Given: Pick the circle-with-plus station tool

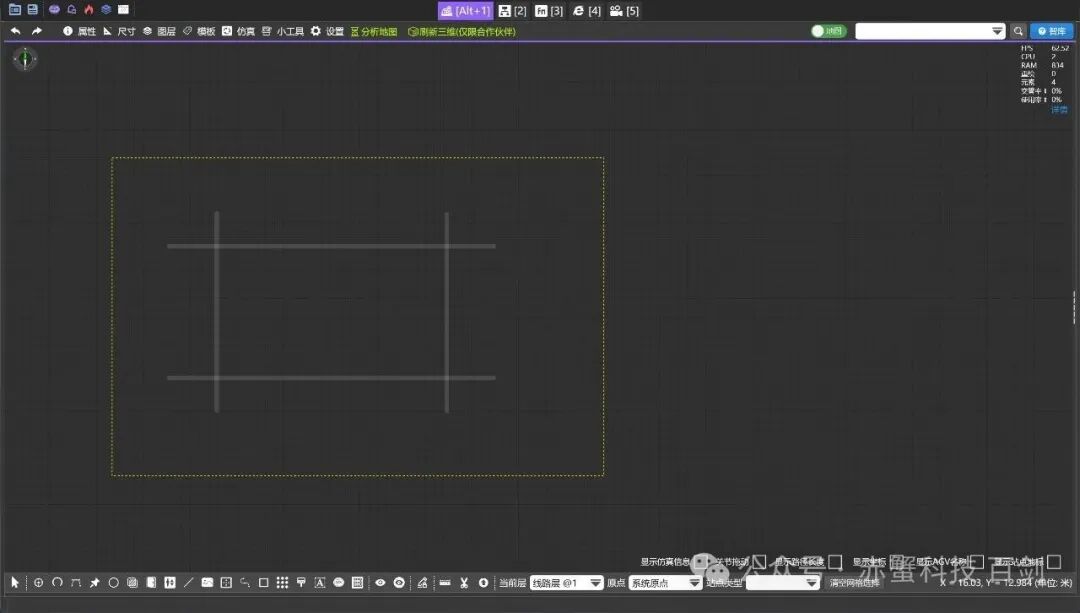Looking at the screenshot, I should pos(39,583).
